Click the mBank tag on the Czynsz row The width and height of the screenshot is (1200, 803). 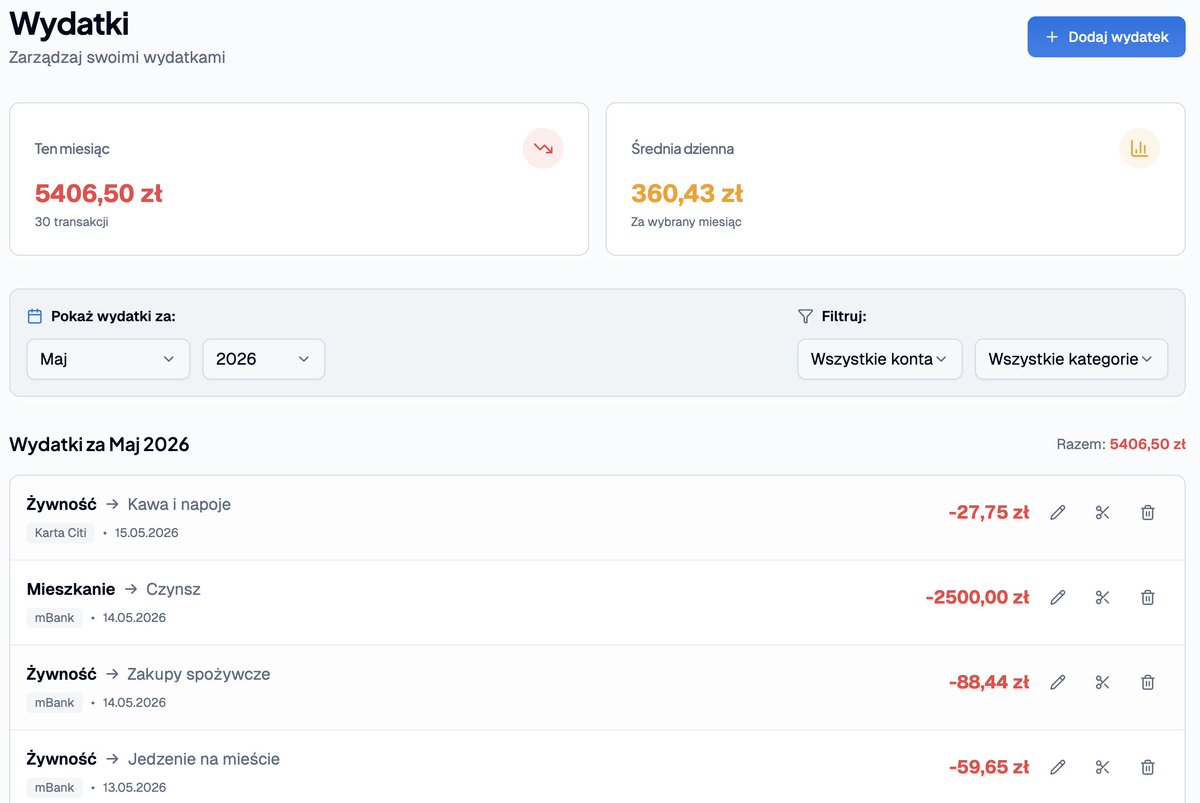[55, 618]
